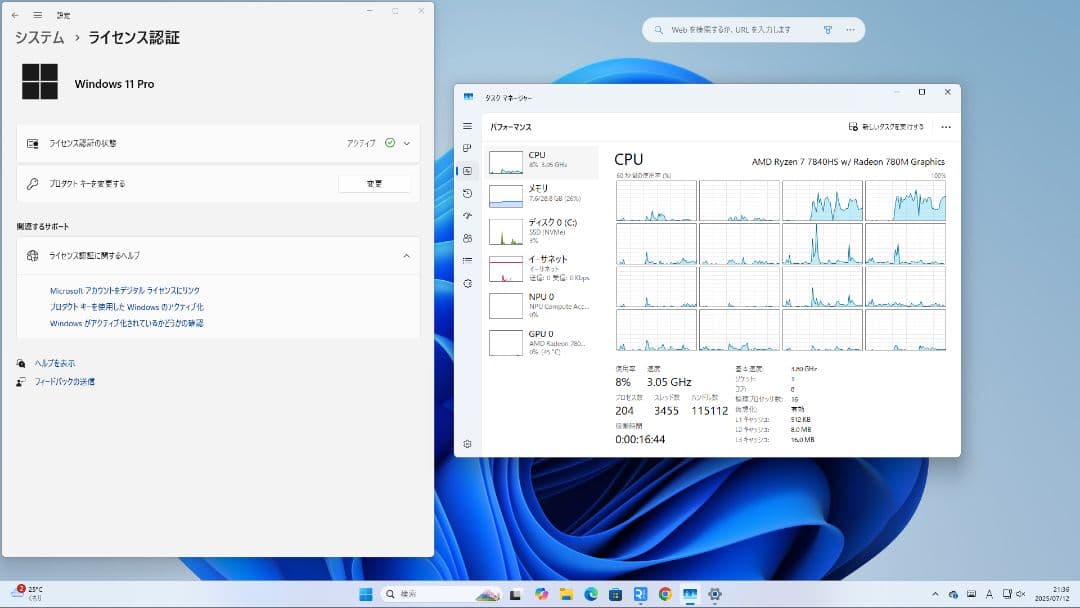Open the desktop search widget more menu
Image resolution: width=1080 pixels, height=608 pixels.
[851, 30]
